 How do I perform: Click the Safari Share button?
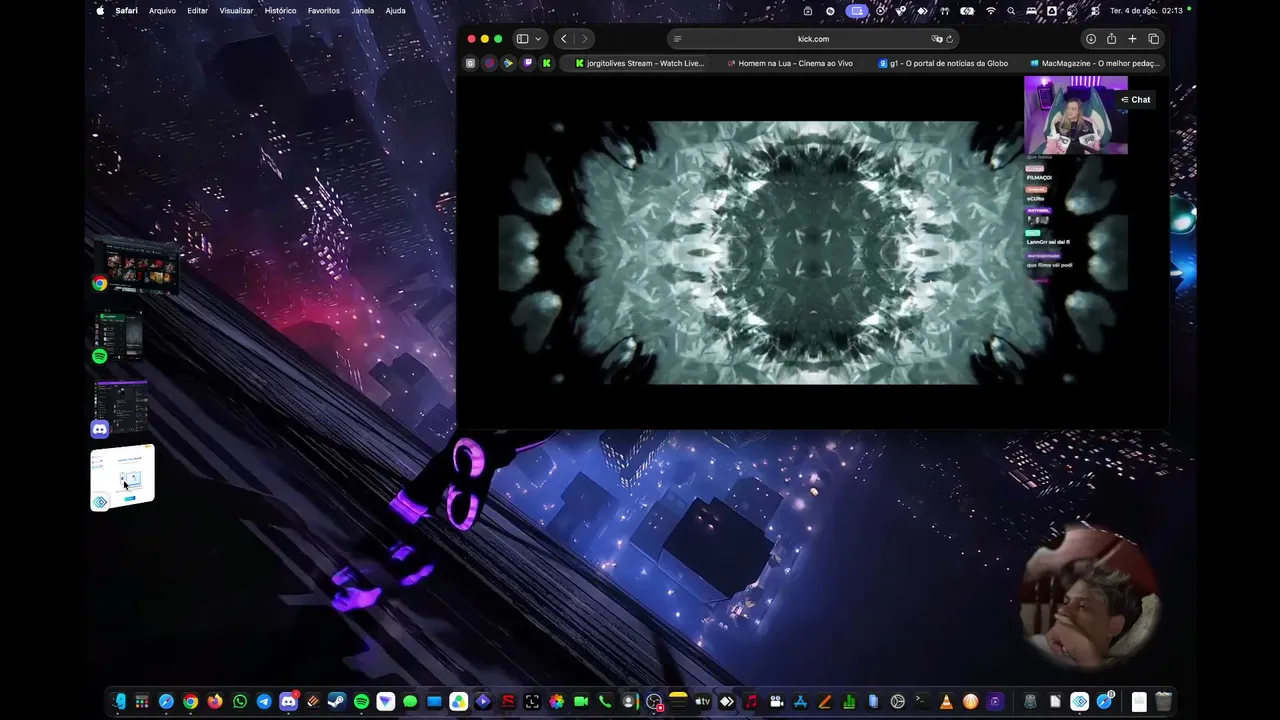click(x=1111, y=39)
